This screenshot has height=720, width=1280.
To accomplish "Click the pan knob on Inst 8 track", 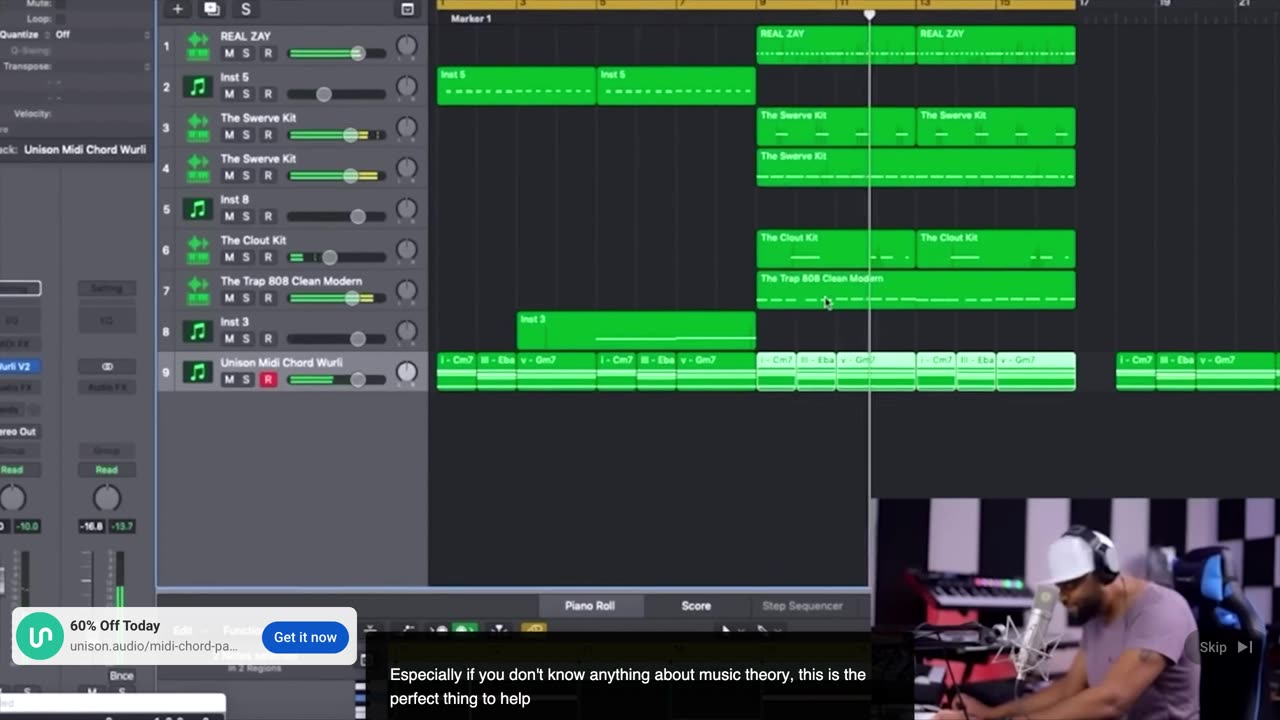I will 406,210.
